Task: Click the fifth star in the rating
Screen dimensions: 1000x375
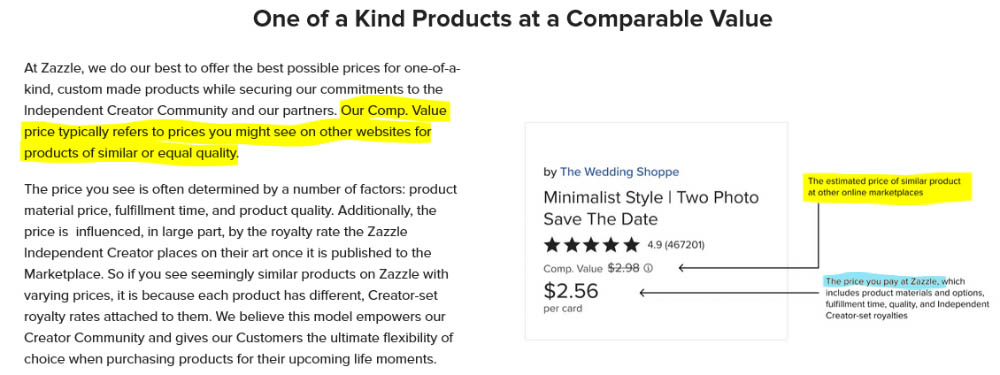Action: tap(631, 244)
